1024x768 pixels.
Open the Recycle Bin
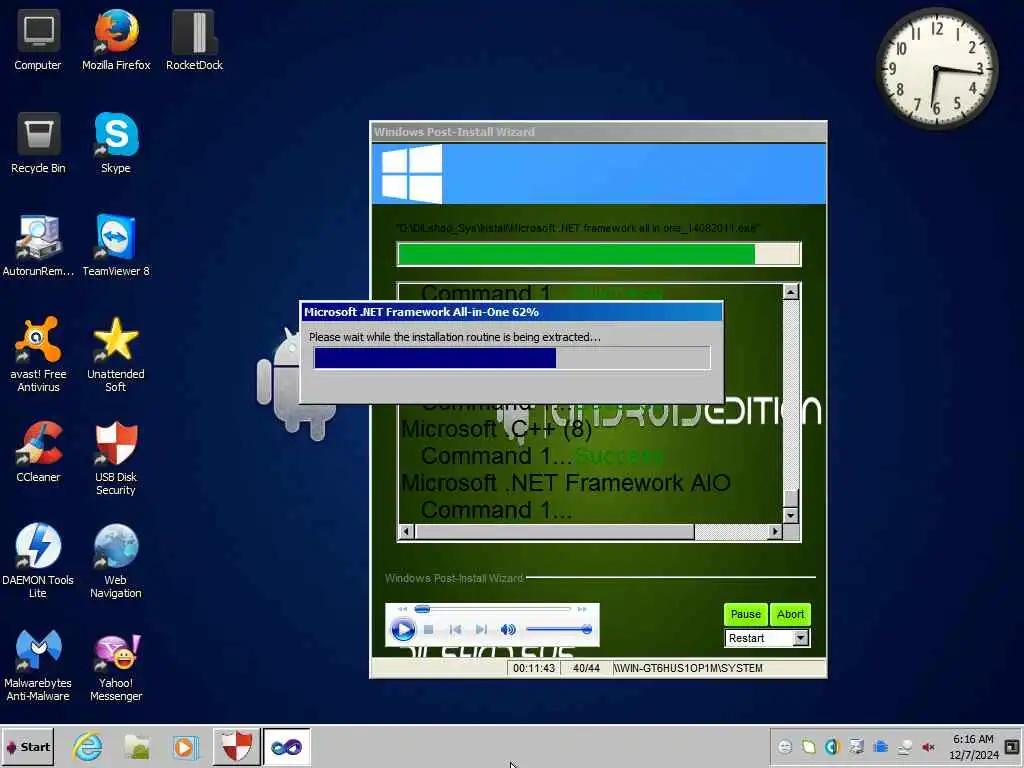tap(38, 142)
